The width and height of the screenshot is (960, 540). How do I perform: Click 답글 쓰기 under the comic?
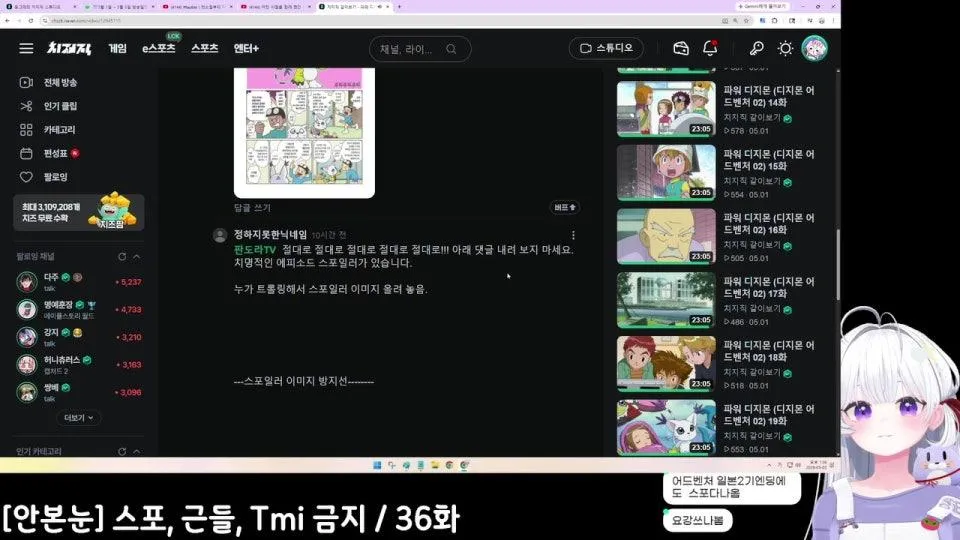pyautogui.click(x=252, y=208)
